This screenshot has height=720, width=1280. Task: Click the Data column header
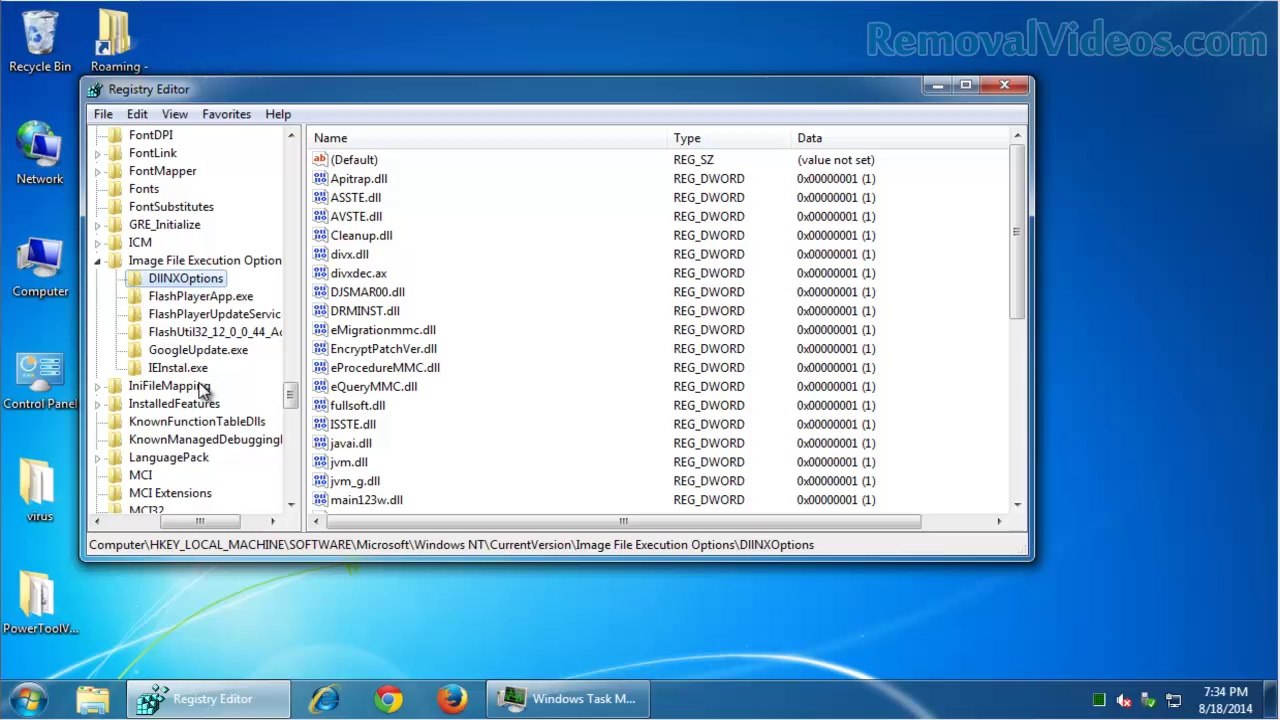coord(900,138)
